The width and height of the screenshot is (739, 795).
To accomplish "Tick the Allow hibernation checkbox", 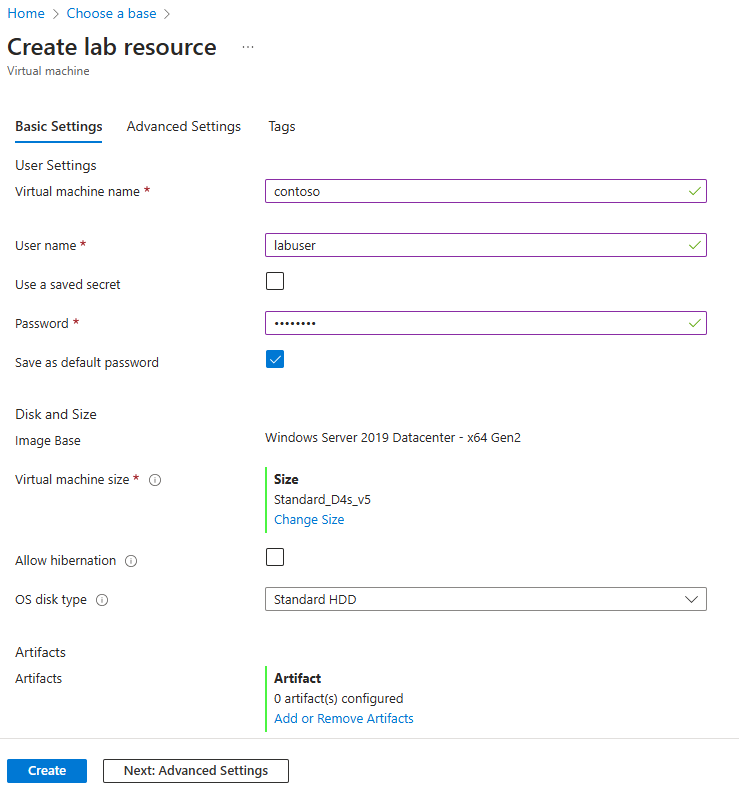I will point(275,557).
